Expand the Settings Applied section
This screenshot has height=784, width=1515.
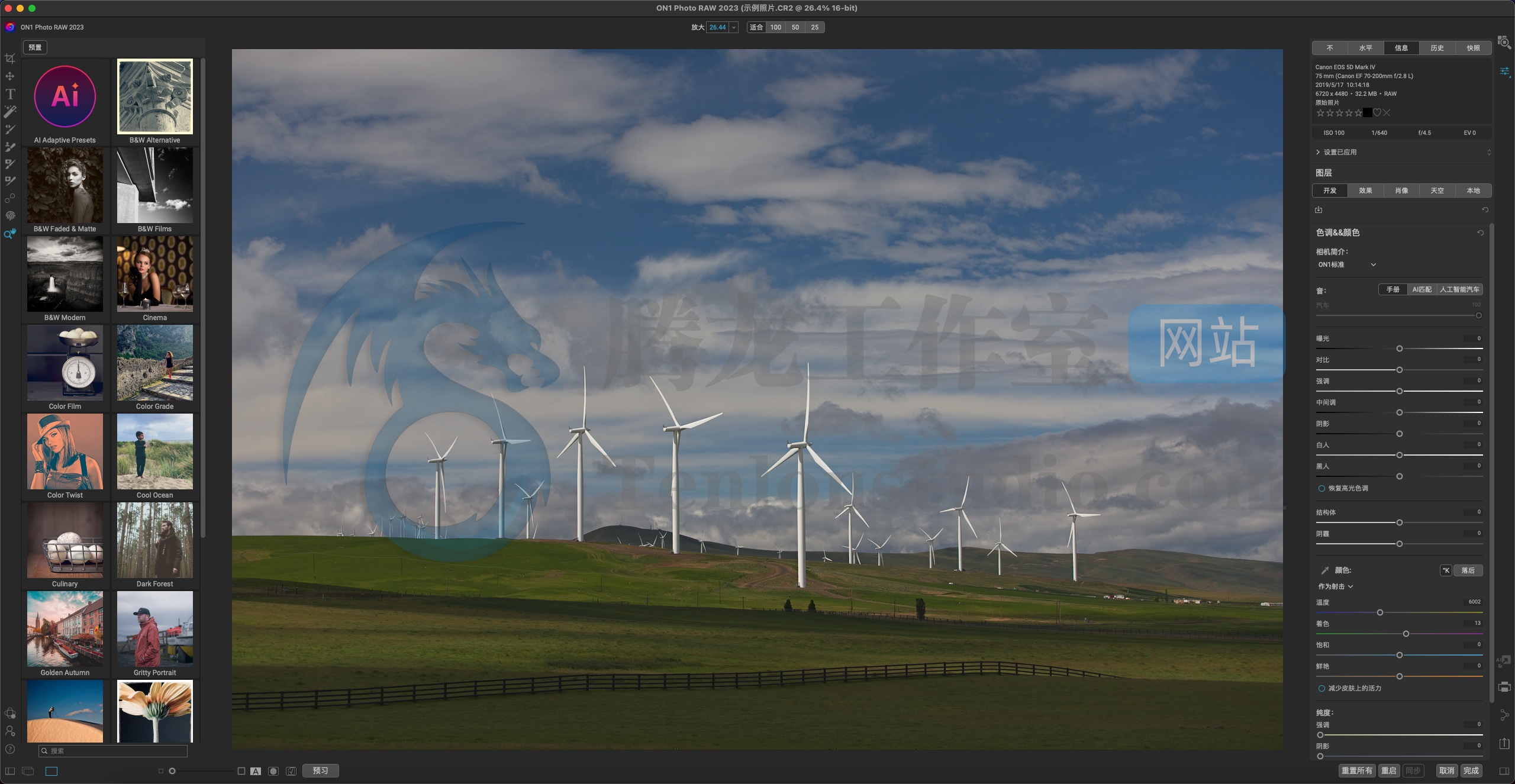[1318, 152]
